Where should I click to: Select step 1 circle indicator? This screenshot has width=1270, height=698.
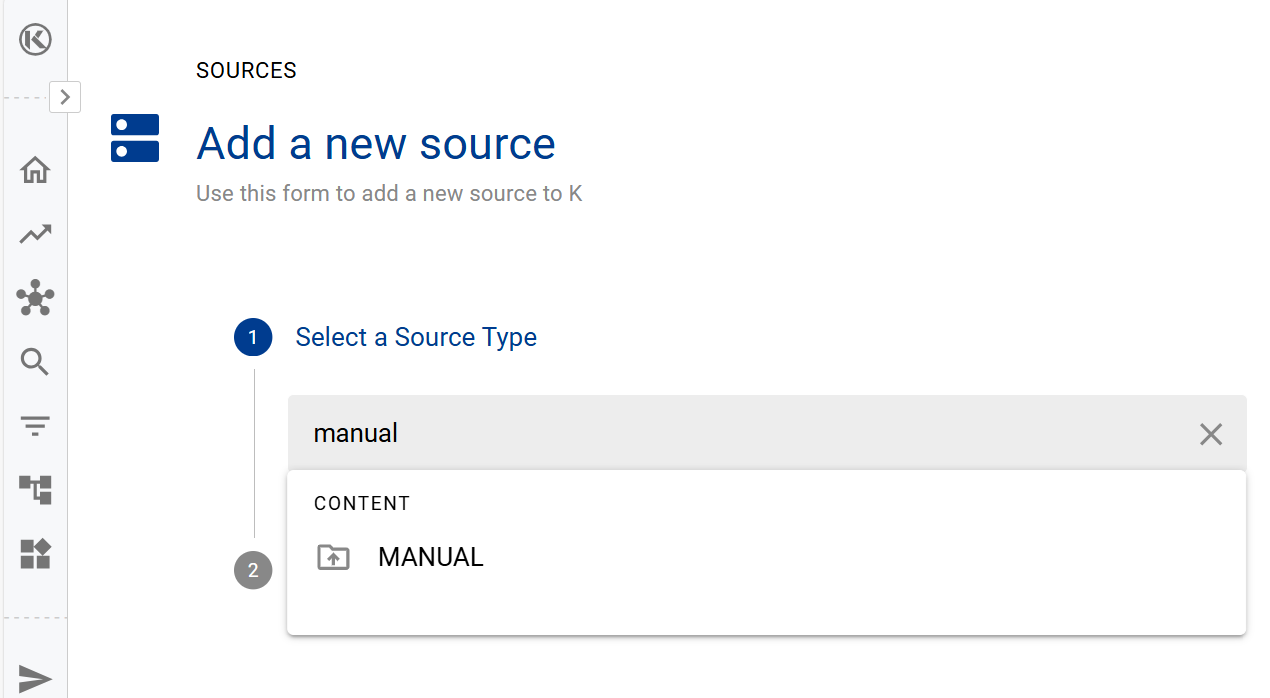tap(253, 338)
